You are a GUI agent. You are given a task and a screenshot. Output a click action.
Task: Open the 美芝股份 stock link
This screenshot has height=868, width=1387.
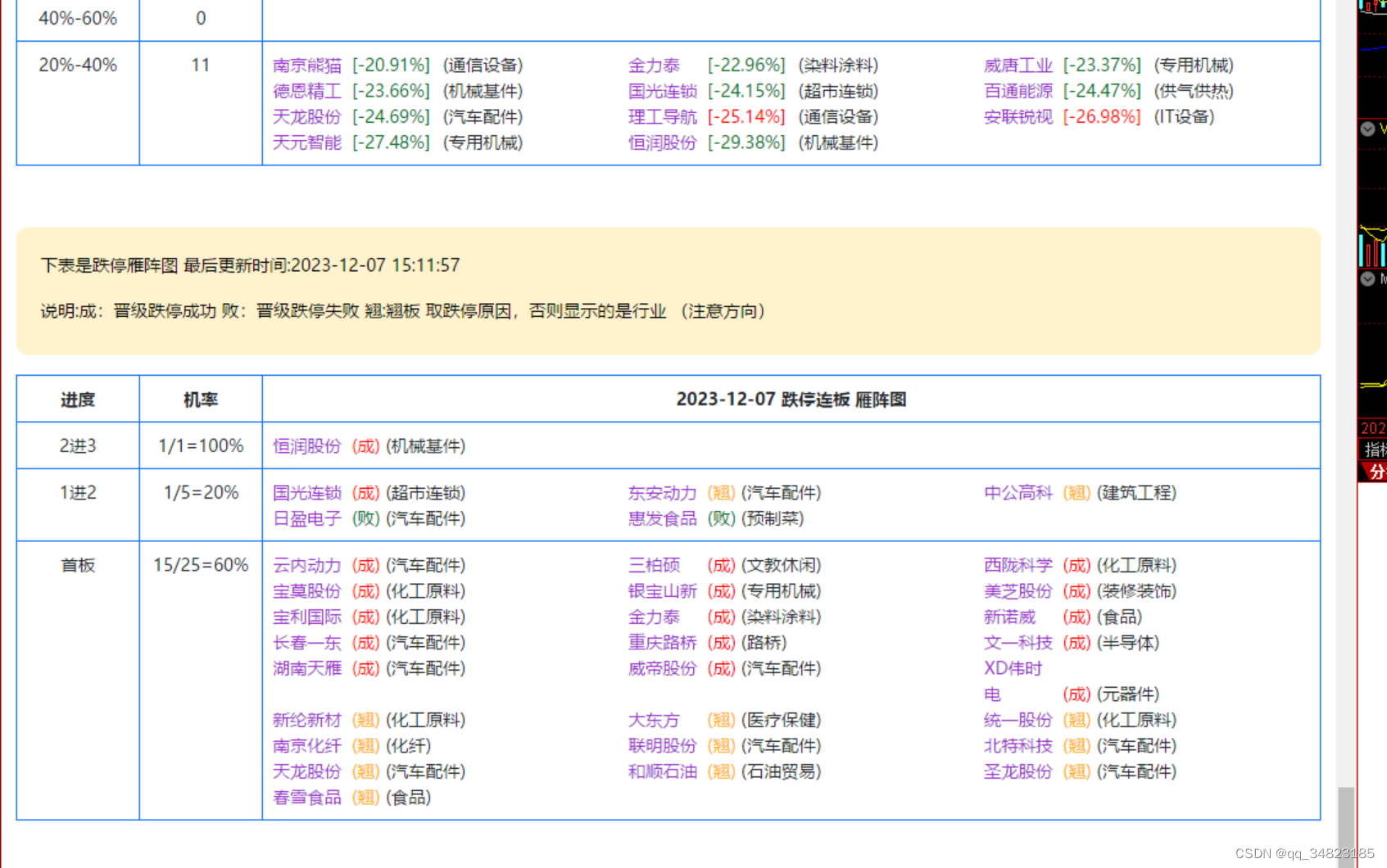[1018, 591]
